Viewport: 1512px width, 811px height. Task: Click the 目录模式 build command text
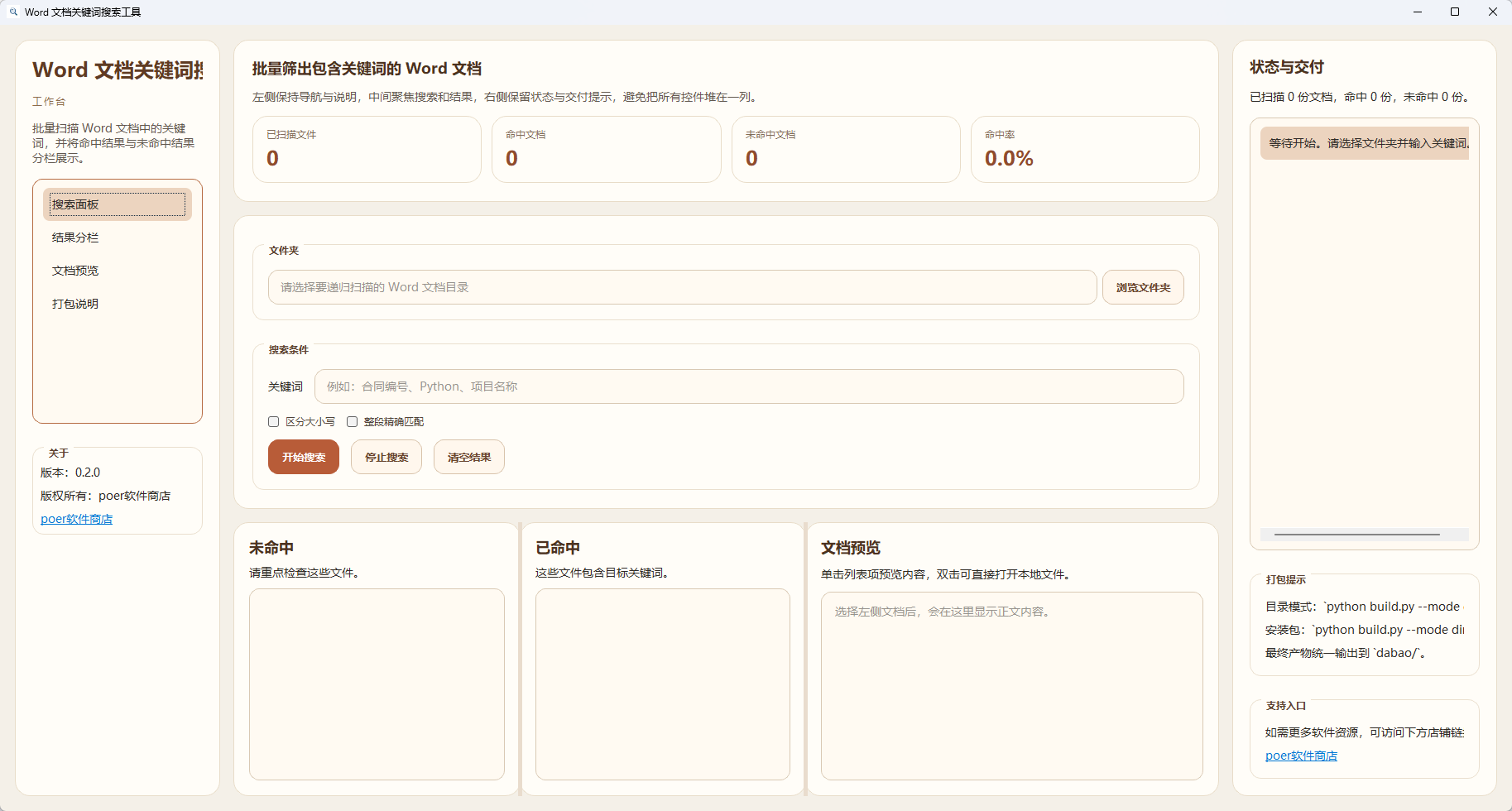1365,607
